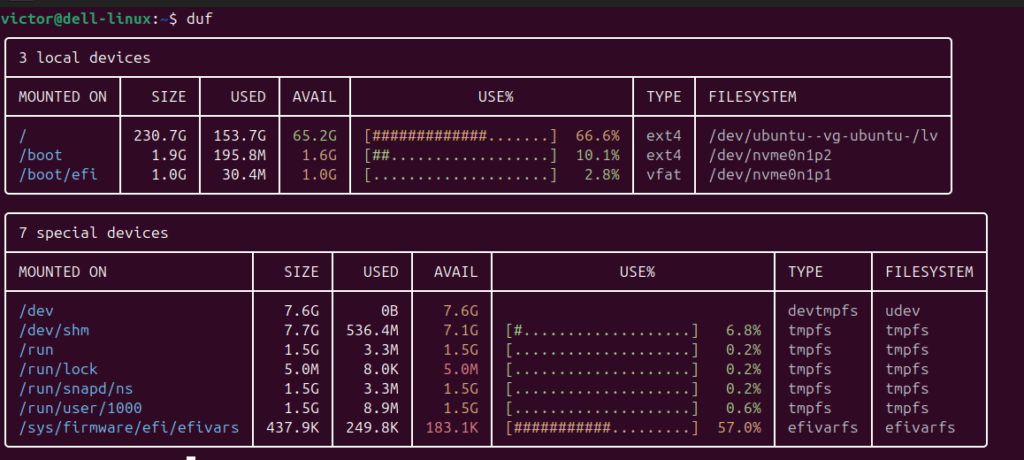The width and height of the screenshot is (1024, 460).
Task: Select the /sys/firmware/efi/efivars mount path
Action: pyautogui.click(x=130, y=427)
